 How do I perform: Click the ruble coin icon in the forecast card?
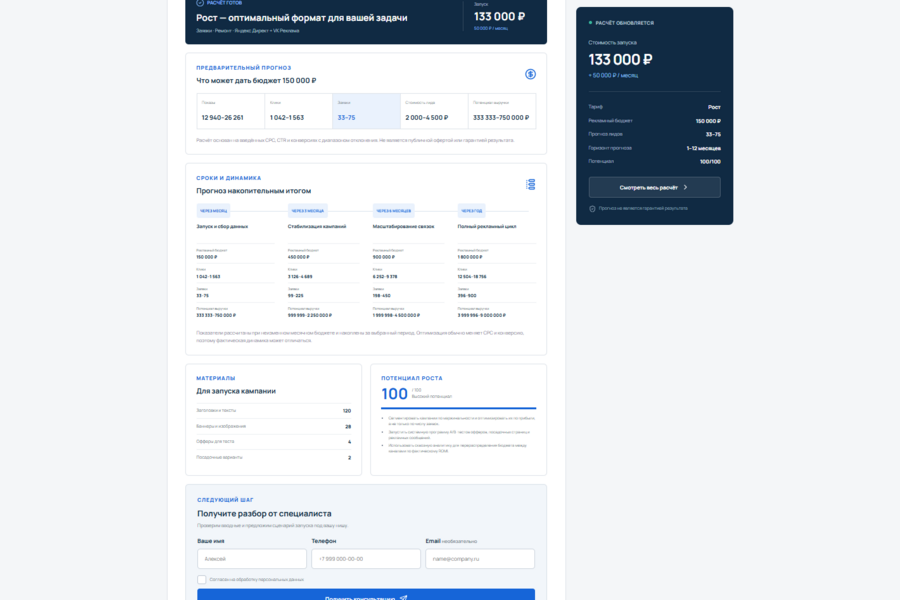click(530, 74)
